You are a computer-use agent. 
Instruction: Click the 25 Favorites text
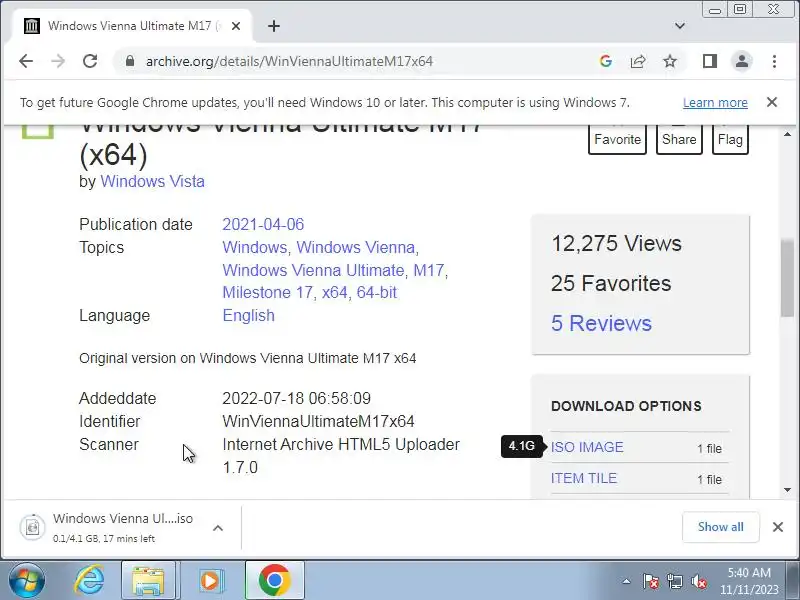pos(611,283)
